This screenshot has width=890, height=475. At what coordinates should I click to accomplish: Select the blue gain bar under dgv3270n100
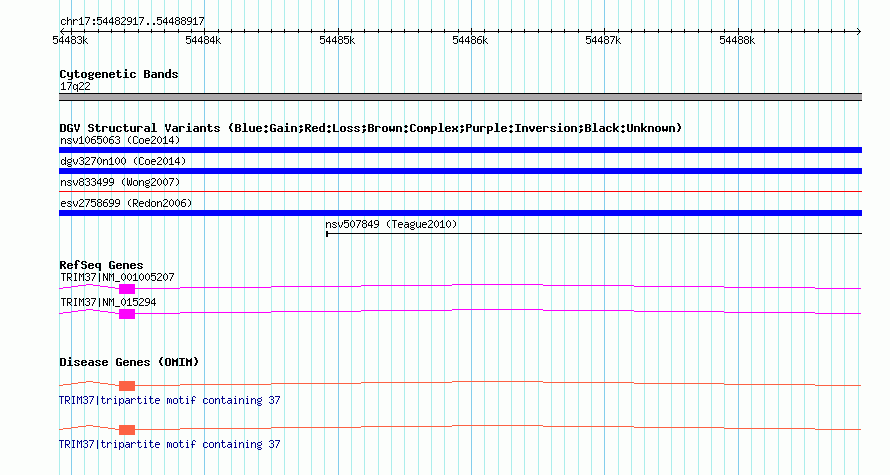460,171
